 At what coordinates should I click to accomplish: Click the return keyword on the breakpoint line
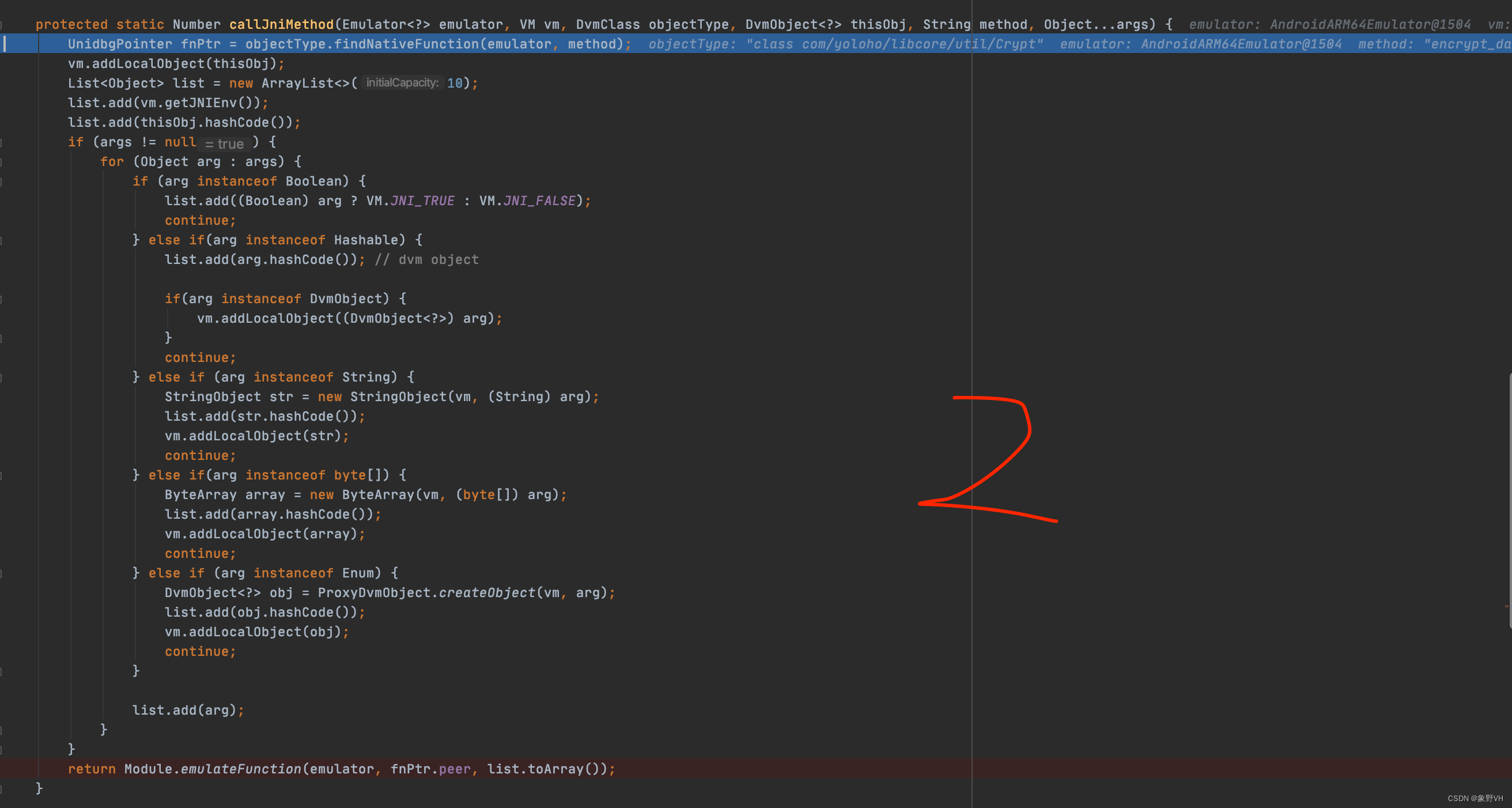(92, 769)
